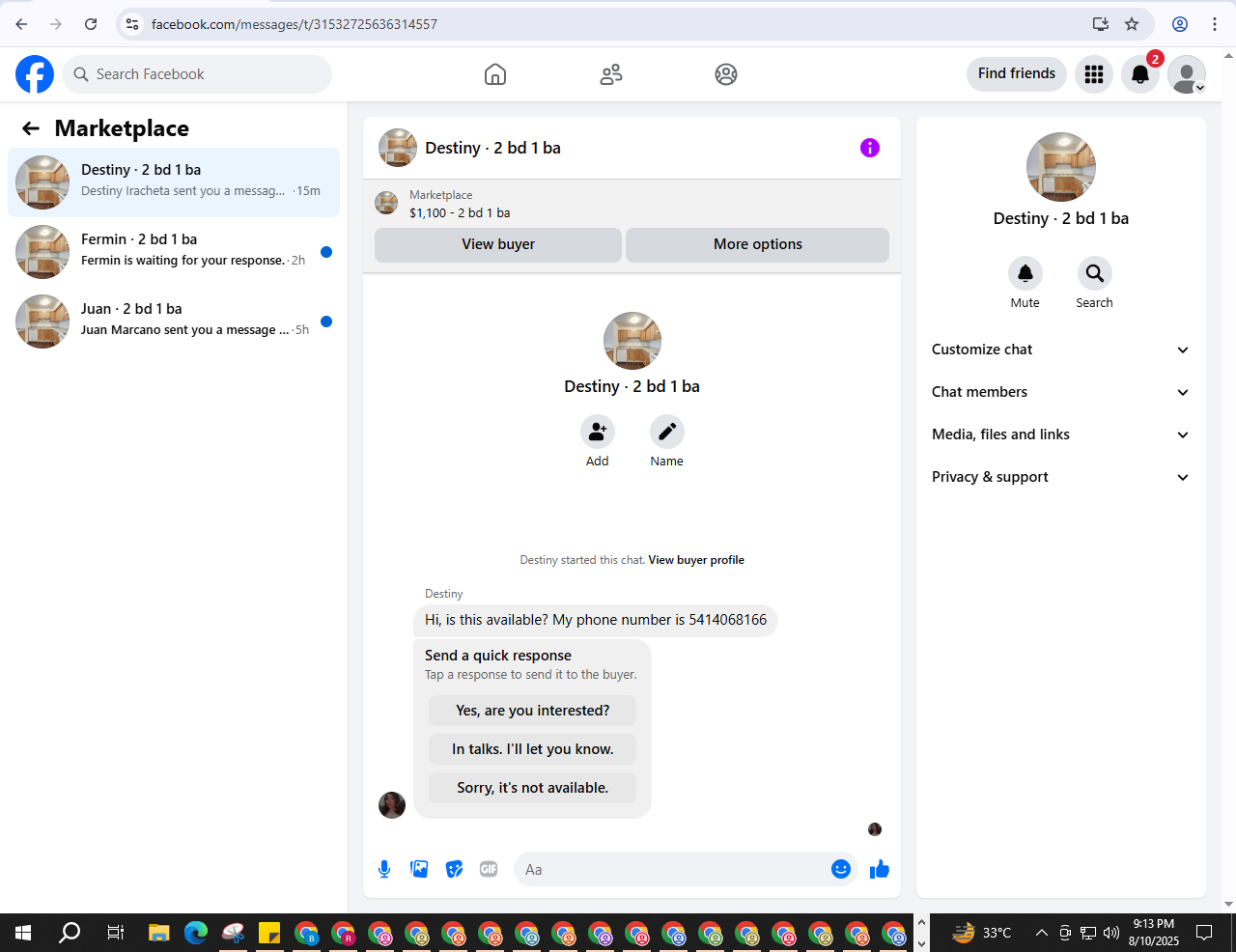The image size is (1236, 952).
Task: Click the Find friends button
Action: 1017,73
